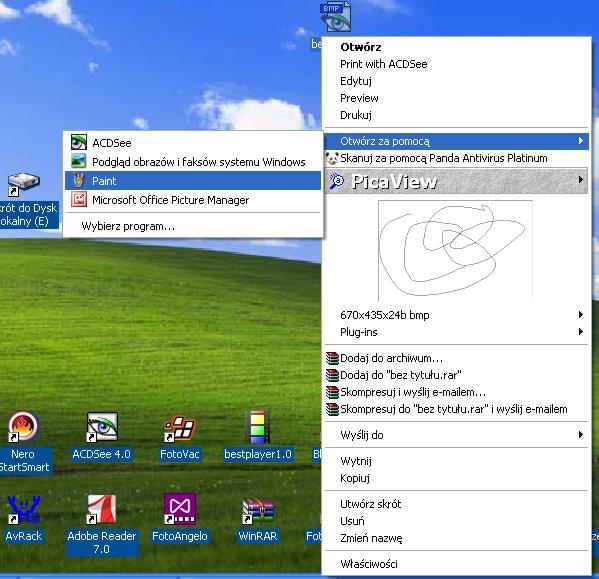Select Otwórz za pomocą entry
Screen dimensions: 599x579
(x=456, y=141)
